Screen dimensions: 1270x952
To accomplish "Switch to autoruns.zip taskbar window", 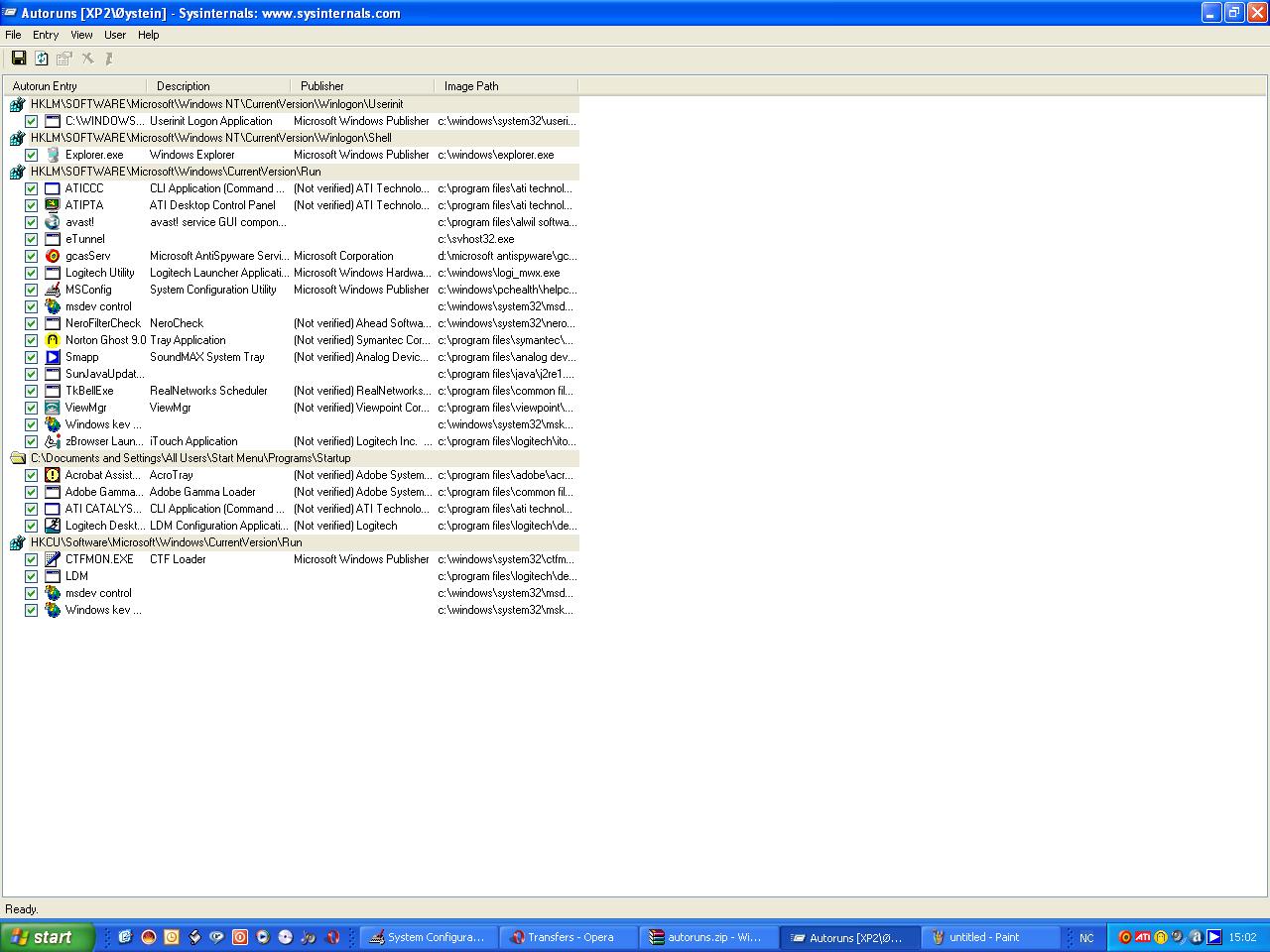I will click(709, 937).
